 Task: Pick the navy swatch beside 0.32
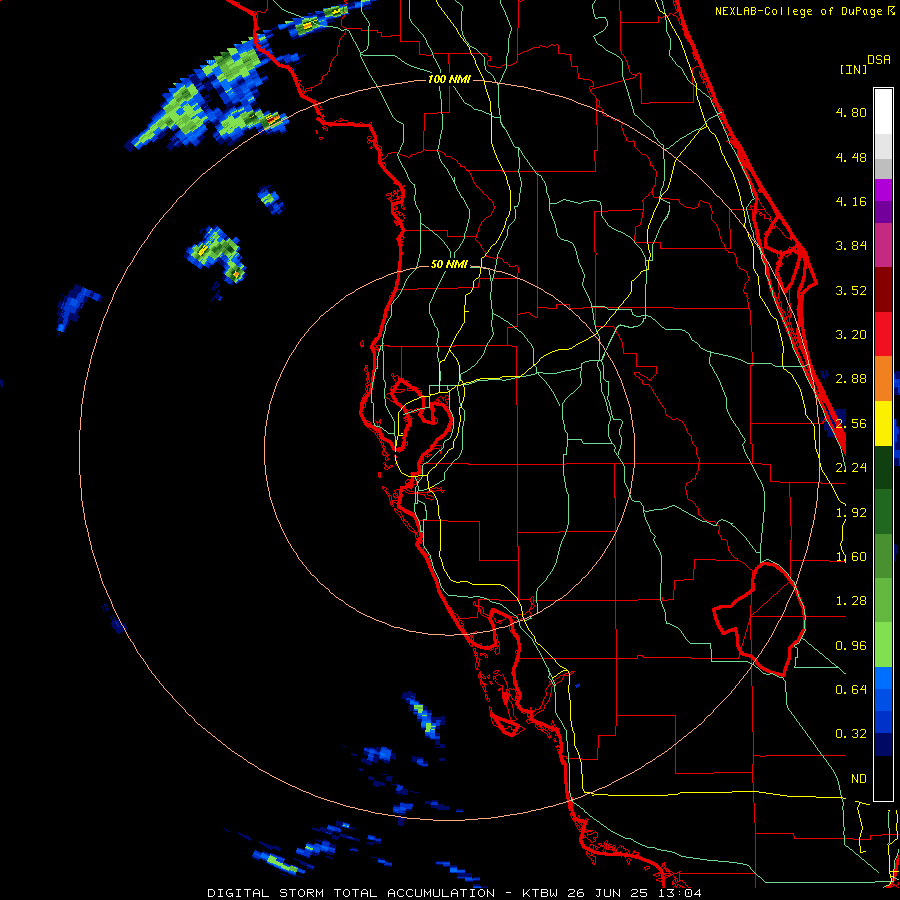pos(883,744)
